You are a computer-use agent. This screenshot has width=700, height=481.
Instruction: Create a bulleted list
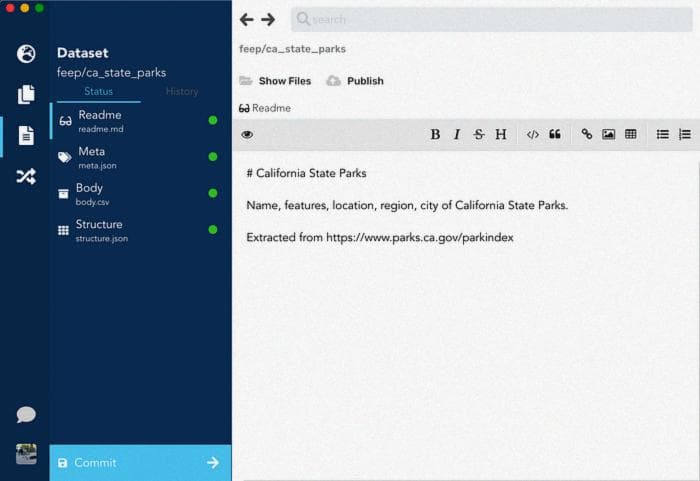(x=662, y=134)
